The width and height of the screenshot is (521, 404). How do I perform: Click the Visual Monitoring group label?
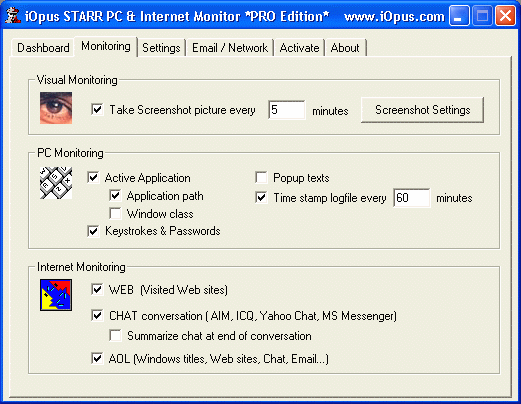[77, 80]
